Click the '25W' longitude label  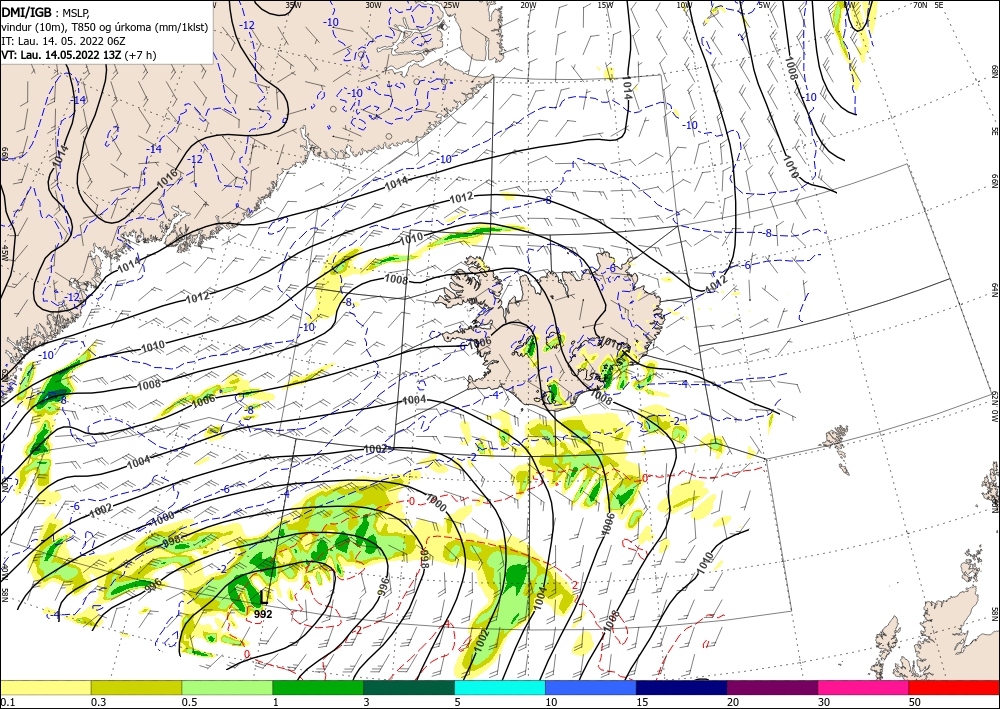click(451, 4)
